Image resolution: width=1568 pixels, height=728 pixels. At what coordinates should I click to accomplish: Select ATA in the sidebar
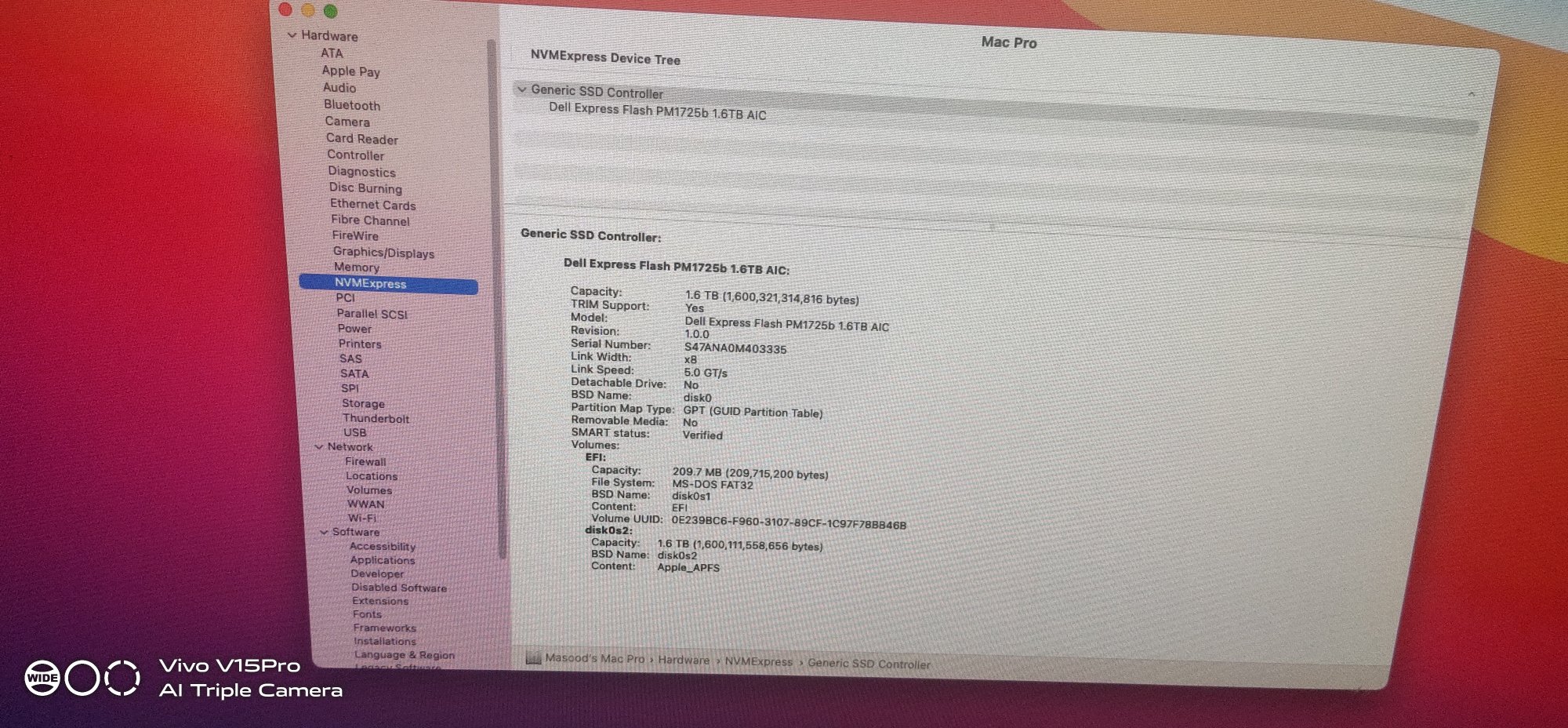(x=332, y=53)
